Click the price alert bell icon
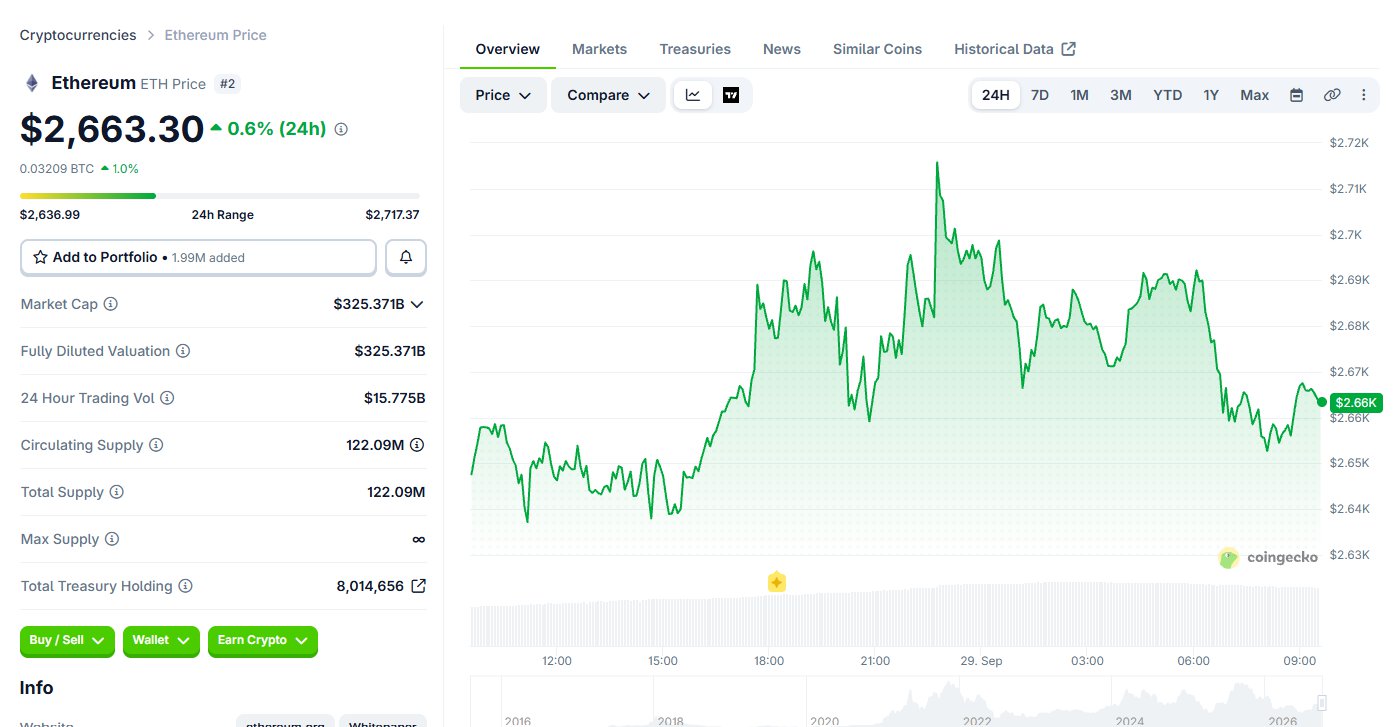This screenshot has height=727, width=1395. [405, 257]
